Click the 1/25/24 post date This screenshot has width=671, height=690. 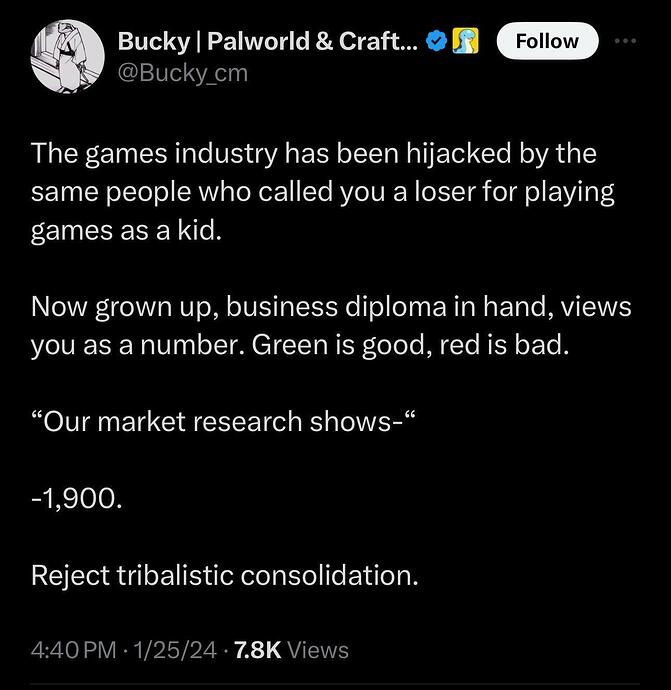(175, 650)
